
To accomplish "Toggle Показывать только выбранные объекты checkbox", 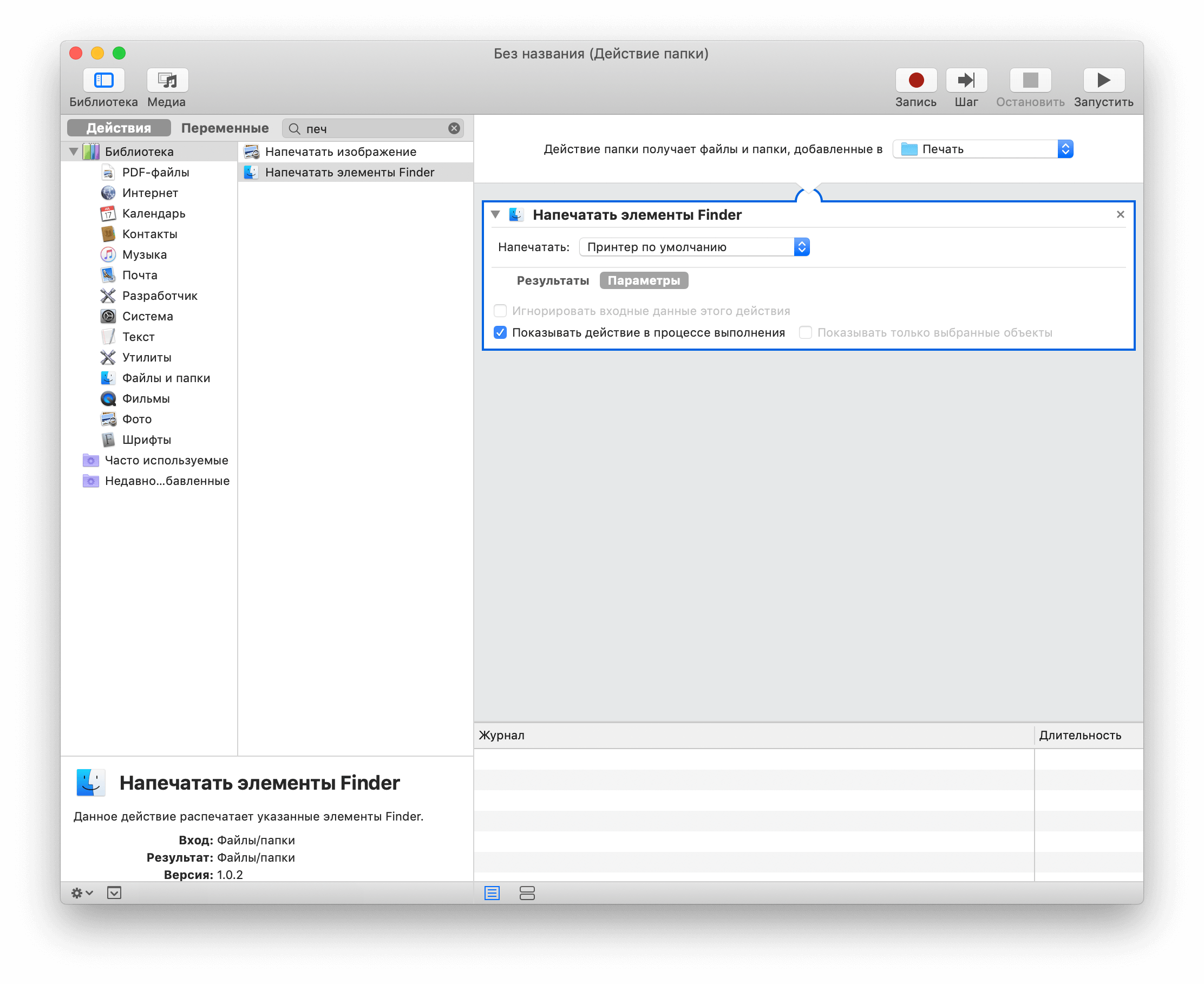I will (x=805, y=332).
